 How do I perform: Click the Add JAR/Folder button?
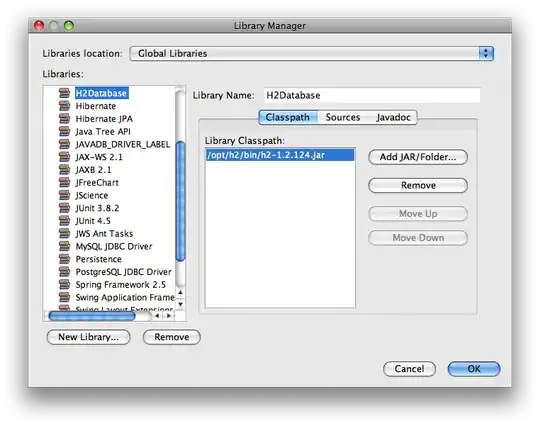(x=418, y=157)
